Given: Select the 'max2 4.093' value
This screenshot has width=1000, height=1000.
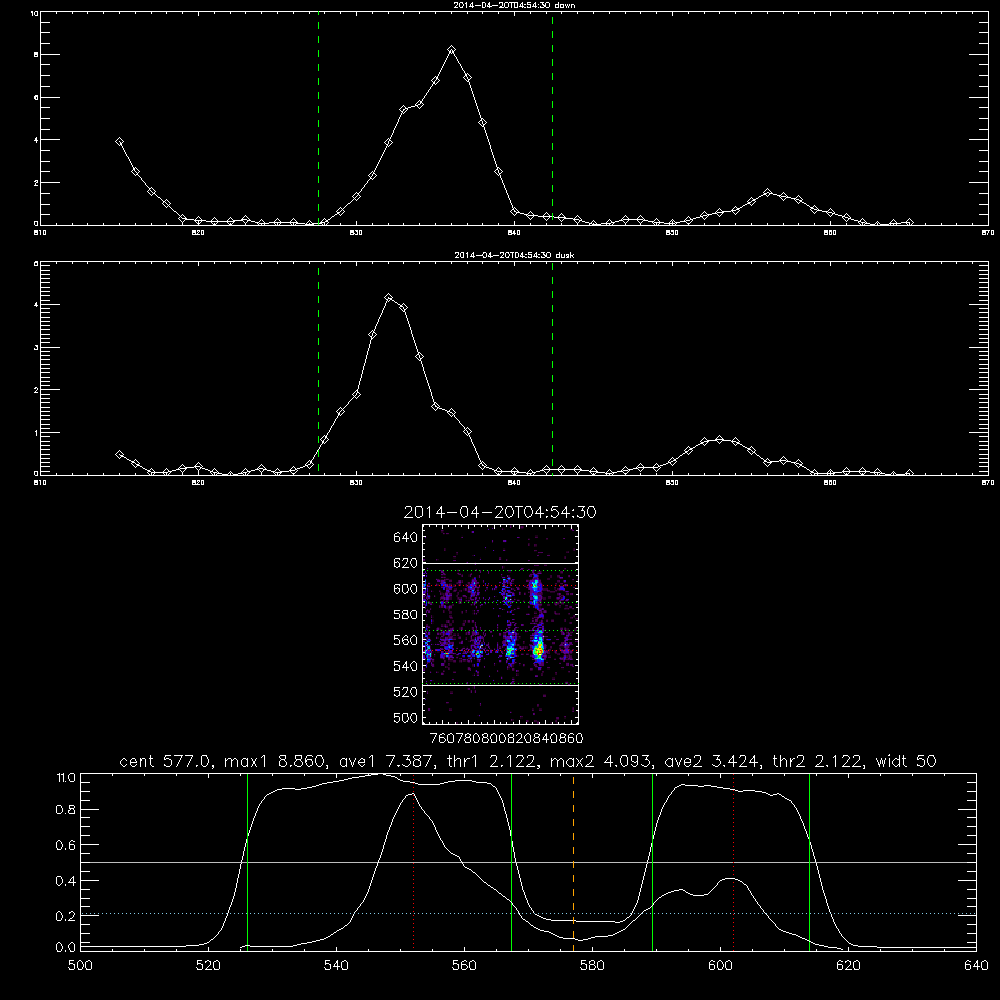Looking at the screenshot, I should click(600, 761).
